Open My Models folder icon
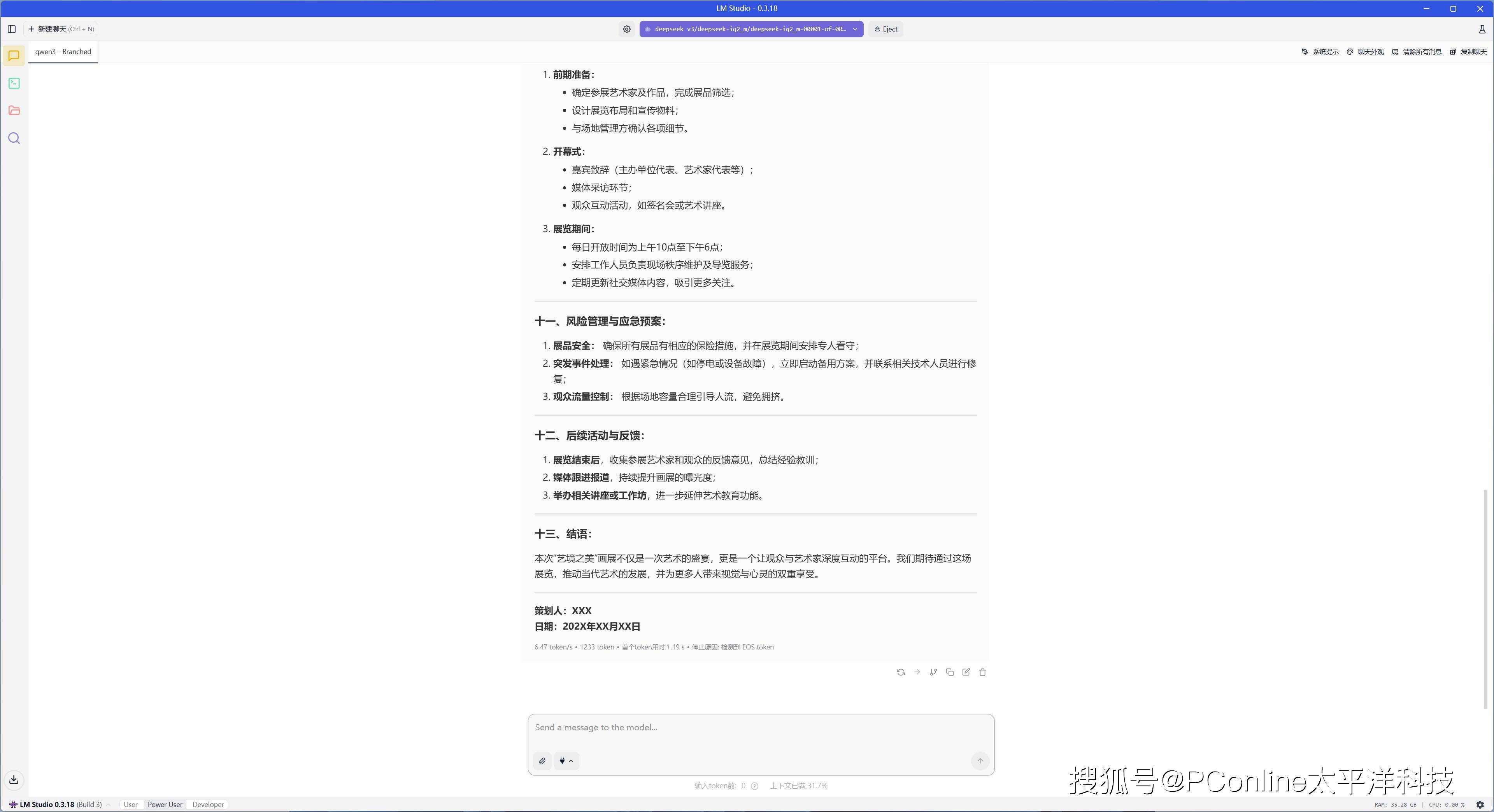The width and height of the screenshot is (1494, 812). tap(14, 111)
